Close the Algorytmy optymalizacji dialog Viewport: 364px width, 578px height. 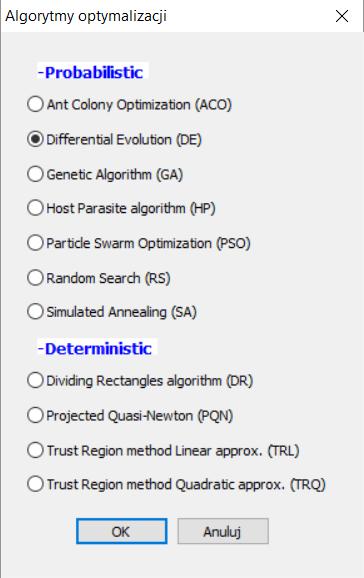[342, 16]
